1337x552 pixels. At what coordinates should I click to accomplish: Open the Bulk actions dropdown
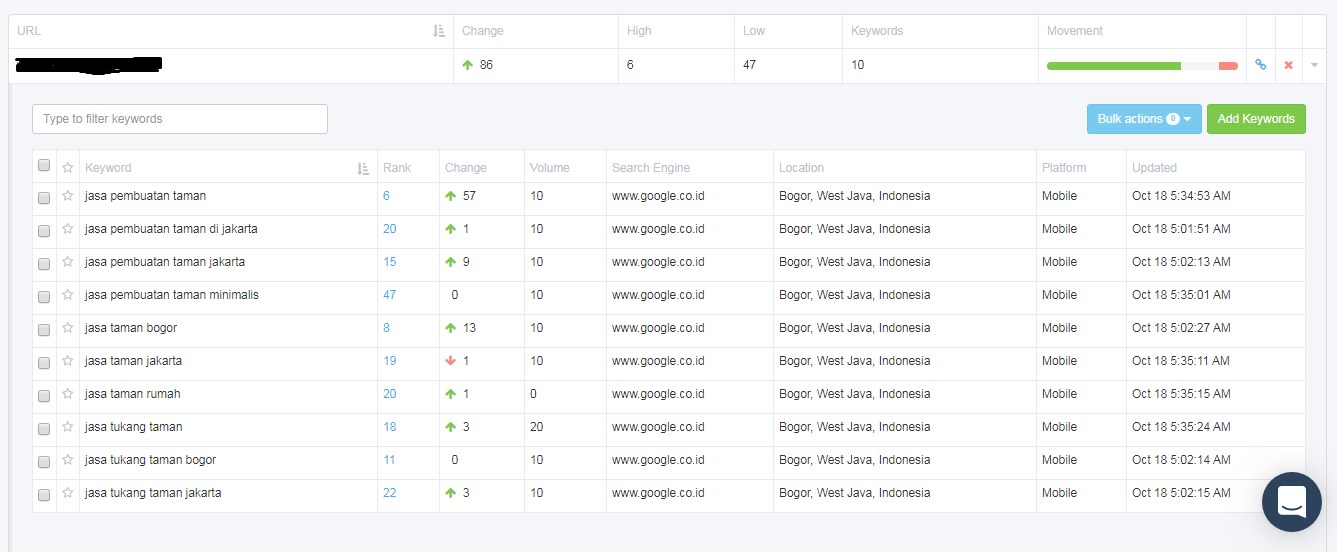coord(1144,119)
